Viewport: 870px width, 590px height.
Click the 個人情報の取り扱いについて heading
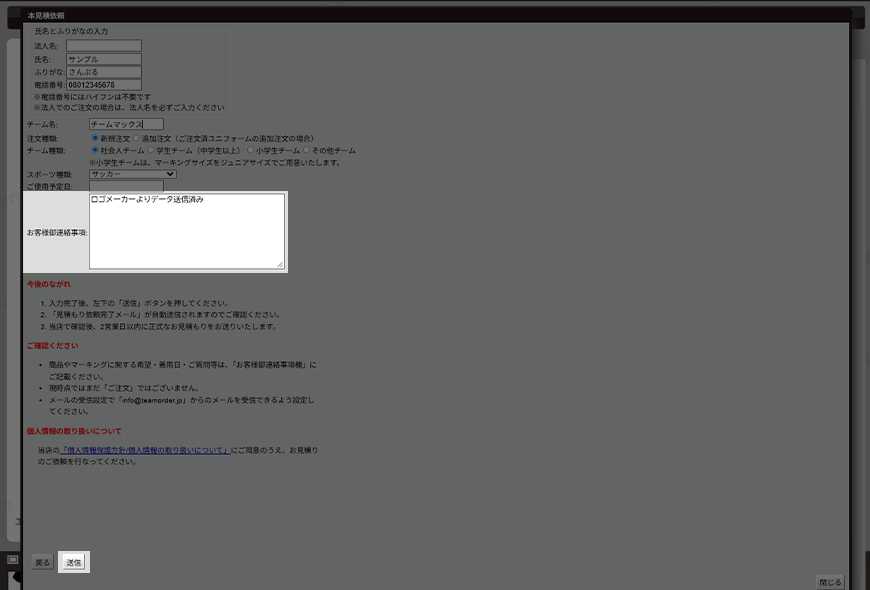[x=74, y=431]
